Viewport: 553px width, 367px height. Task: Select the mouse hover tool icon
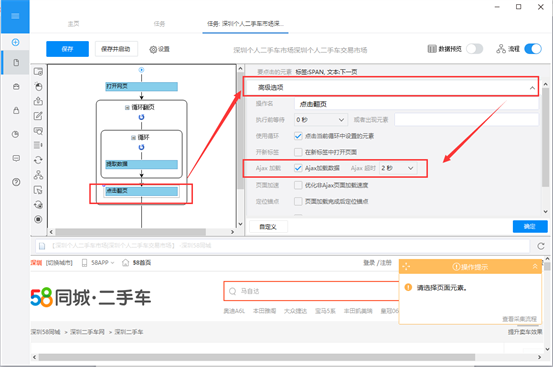tap(38, 190)
